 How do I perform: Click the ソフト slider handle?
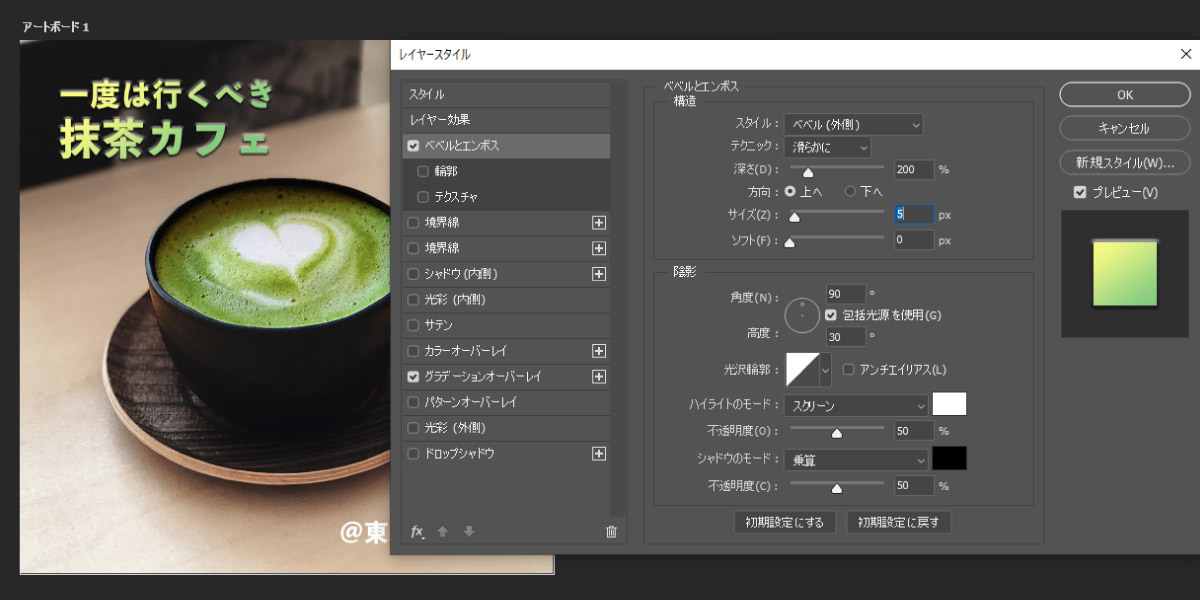click(789, 242)
